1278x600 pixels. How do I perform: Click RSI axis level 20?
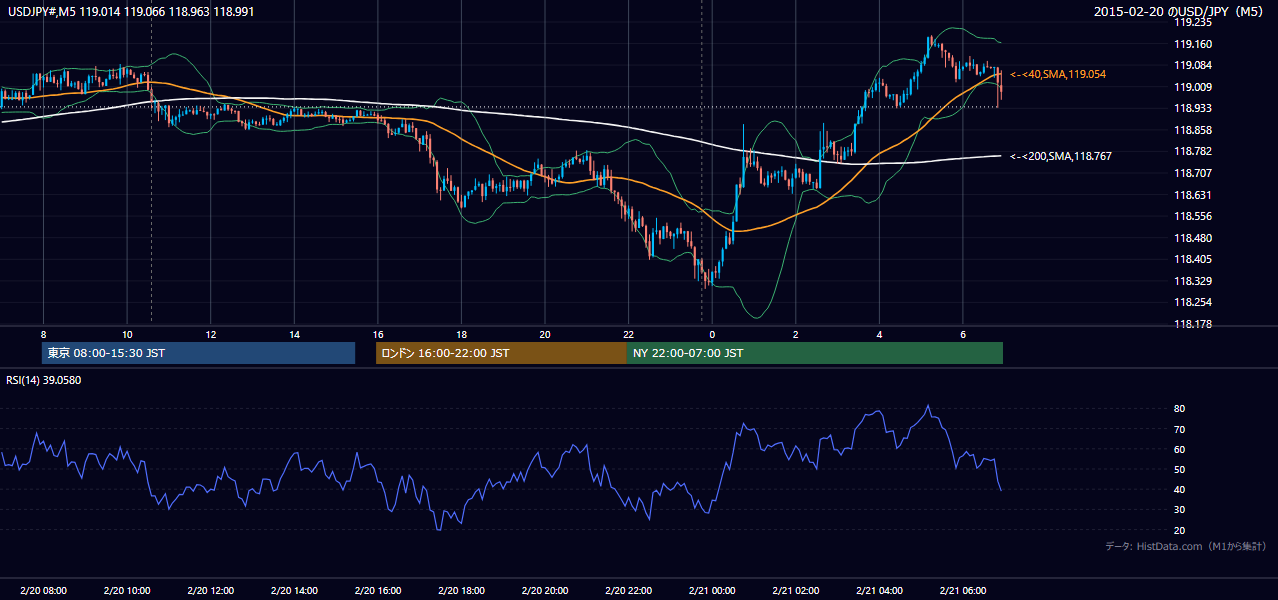[1180, 530]
